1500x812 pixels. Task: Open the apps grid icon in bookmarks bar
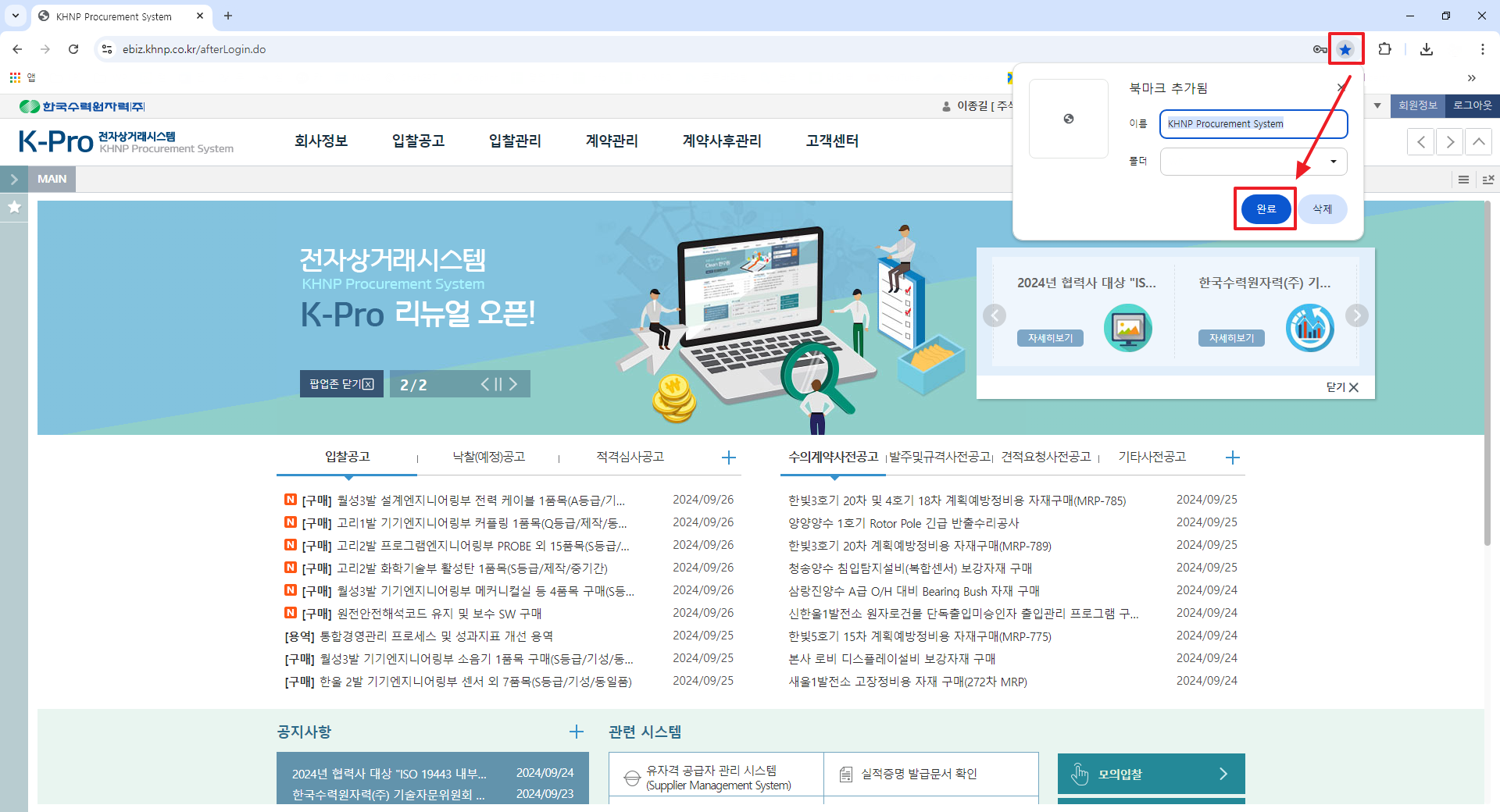(15, 77)
